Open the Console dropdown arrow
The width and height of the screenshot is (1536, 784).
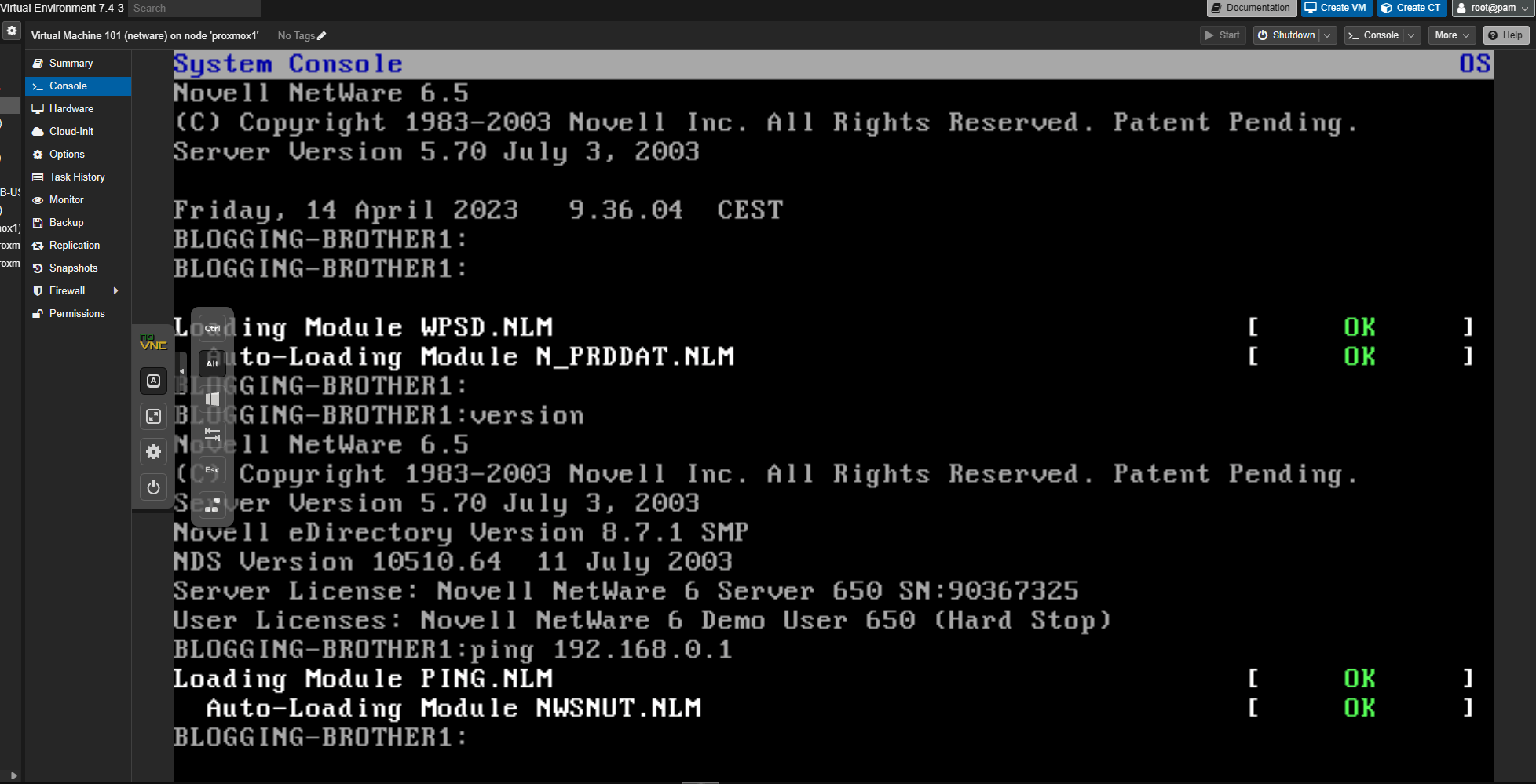1412,35
